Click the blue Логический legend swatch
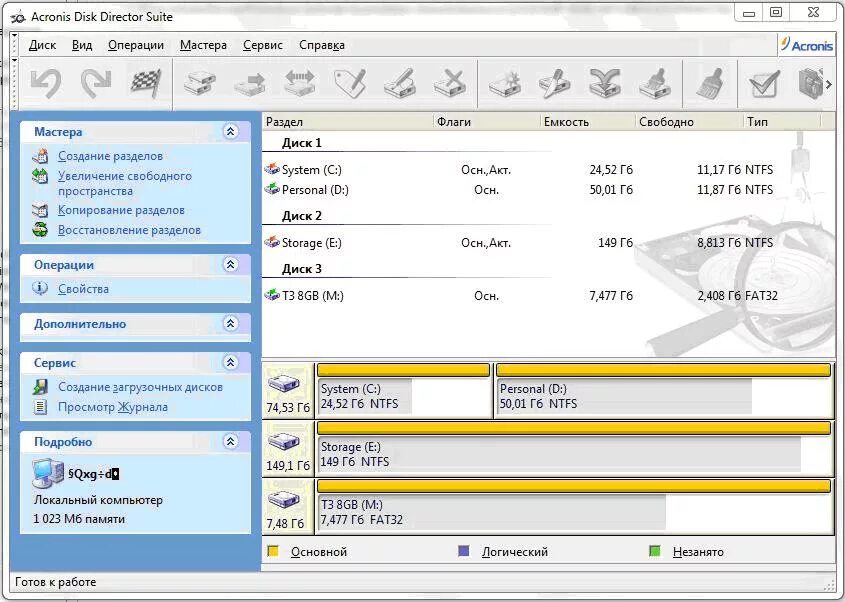The height and width of the screenshot is (602, 845). pos(463,551)
